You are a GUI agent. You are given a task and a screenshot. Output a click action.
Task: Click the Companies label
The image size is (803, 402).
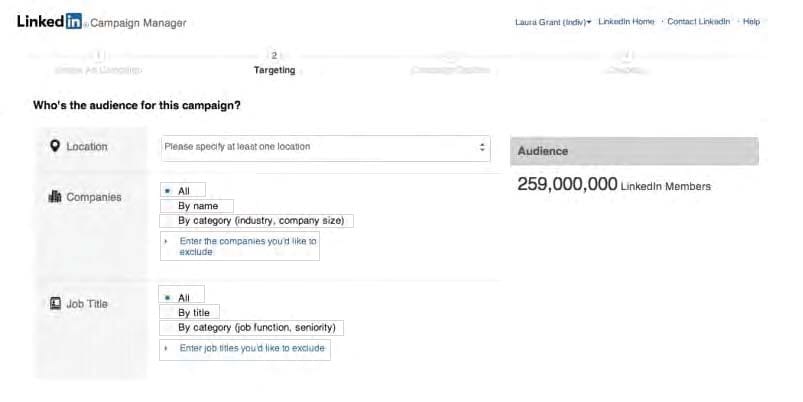pos(94,197)
